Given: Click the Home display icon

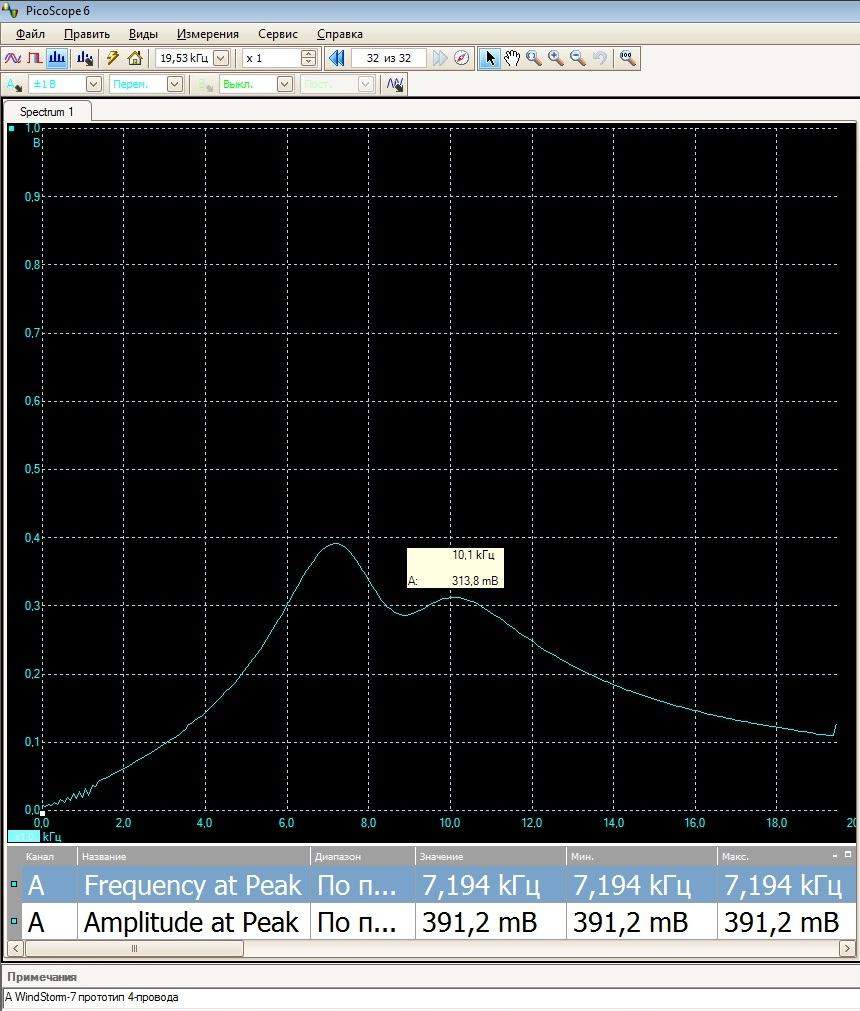Looking at the screenshot, I should click(x=135, y=58).
